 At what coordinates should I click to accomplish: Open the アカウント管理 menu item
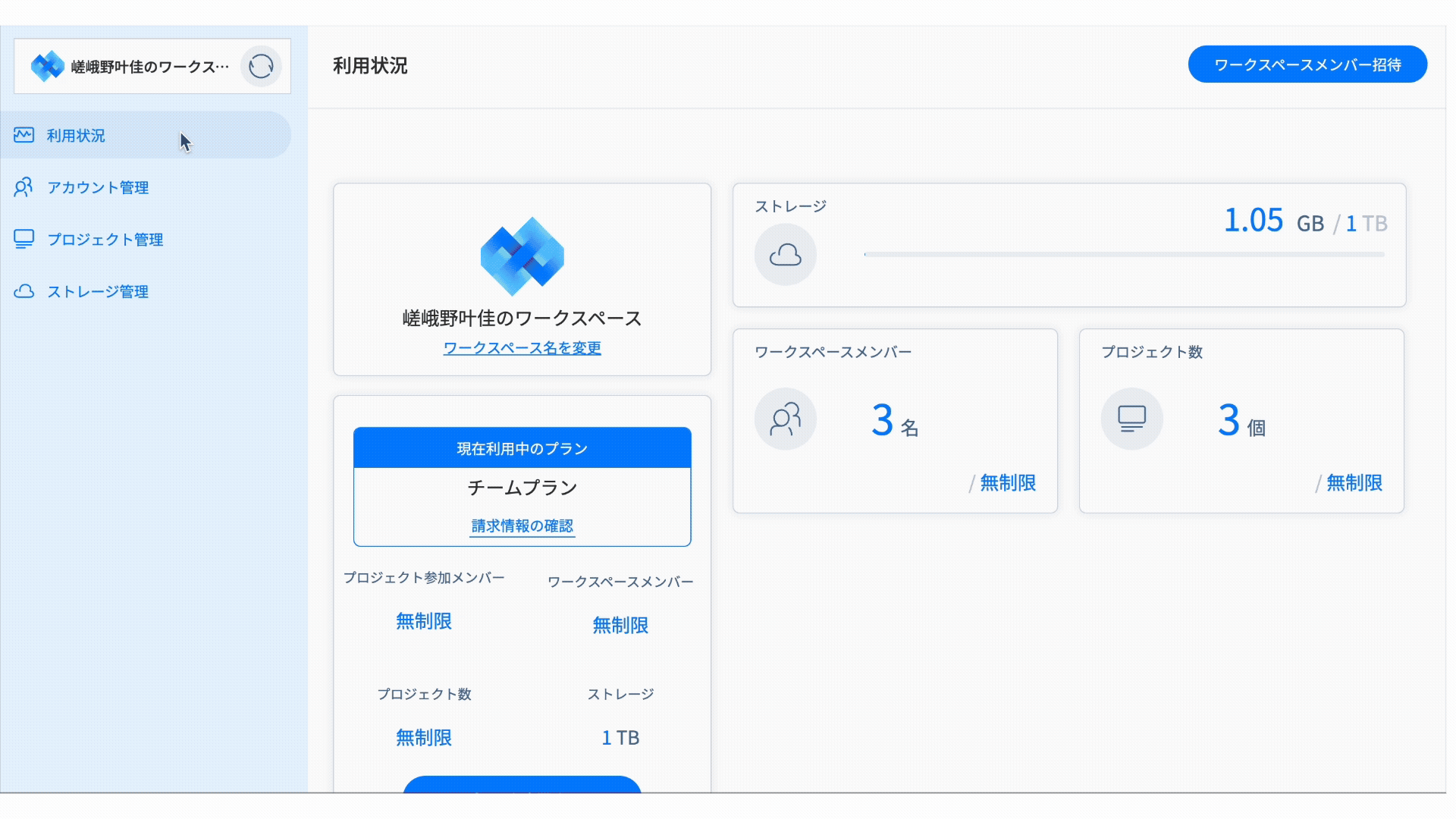point(98,187)
